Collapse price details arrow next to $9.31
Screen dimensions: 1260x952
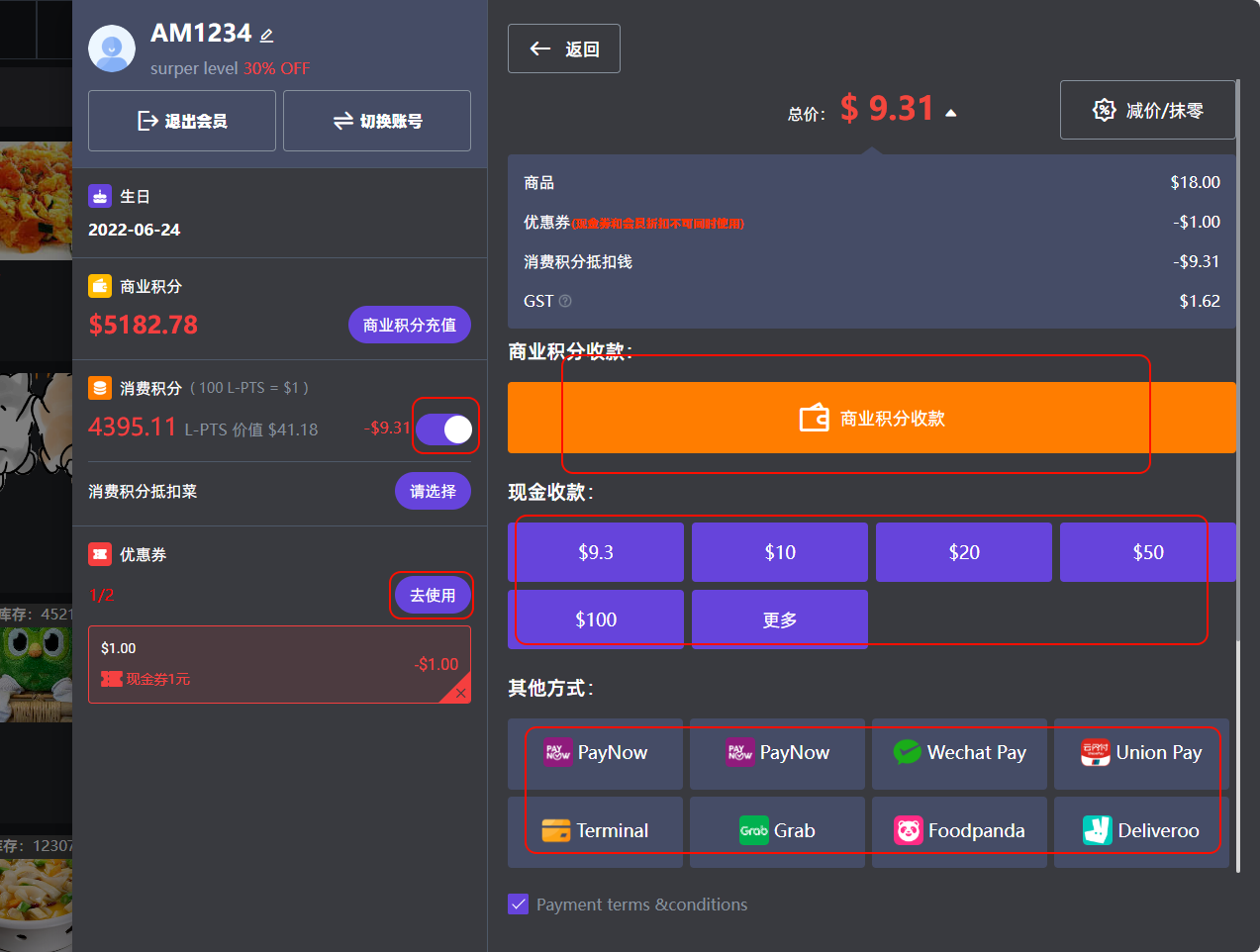(x=951, y=113)
